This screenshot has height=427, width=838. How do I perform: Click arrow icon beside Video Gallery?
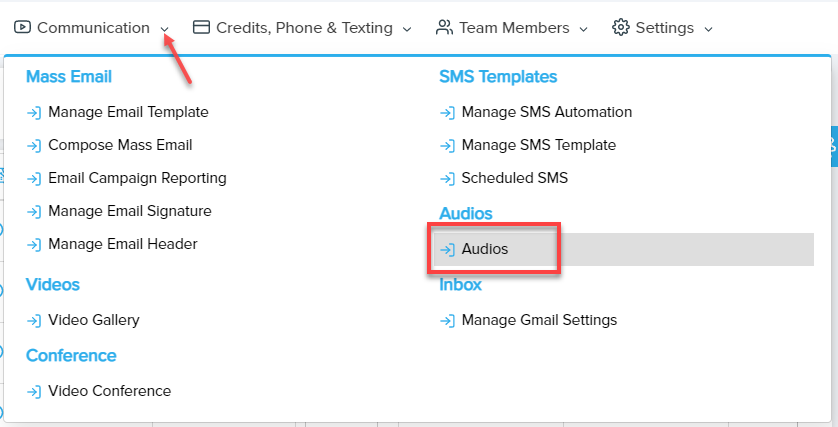(34, 321)
